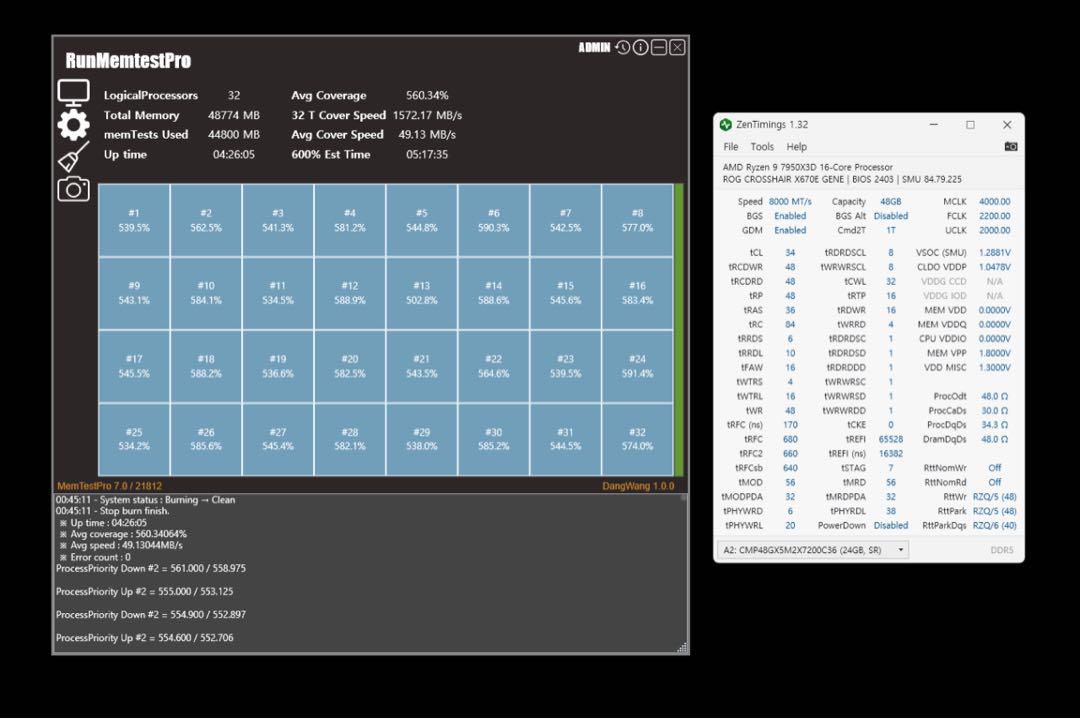Select memtest tile #1 at 539.5%
This screenshot has height=719, width=1080.
134,220
